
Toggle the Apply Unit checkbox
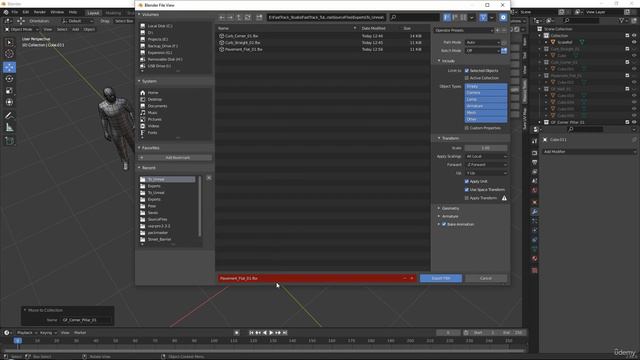point(467,181)
